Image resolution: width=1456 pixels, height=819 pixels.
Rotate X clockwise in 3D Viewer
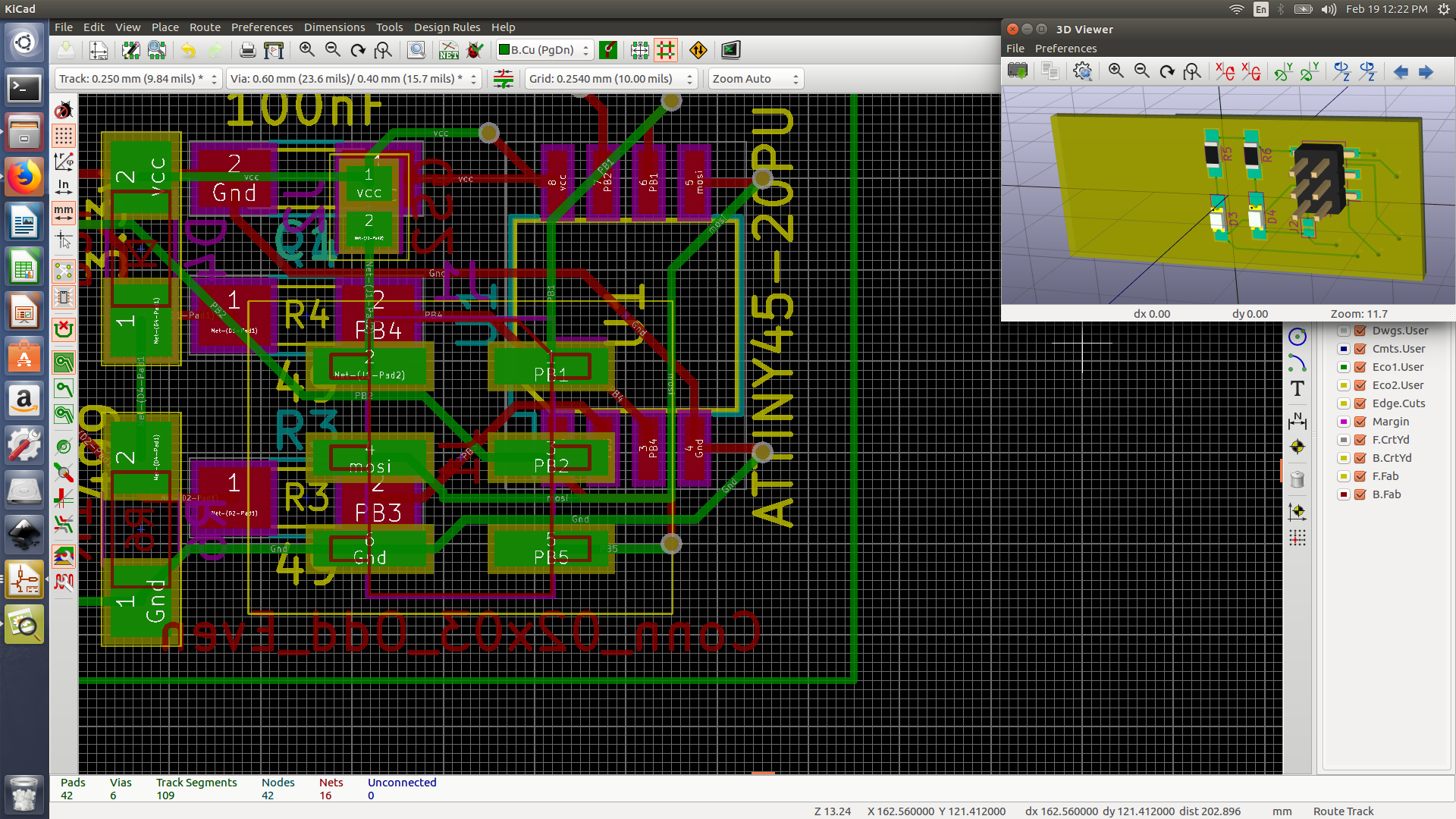click(x=1225, y=71)
